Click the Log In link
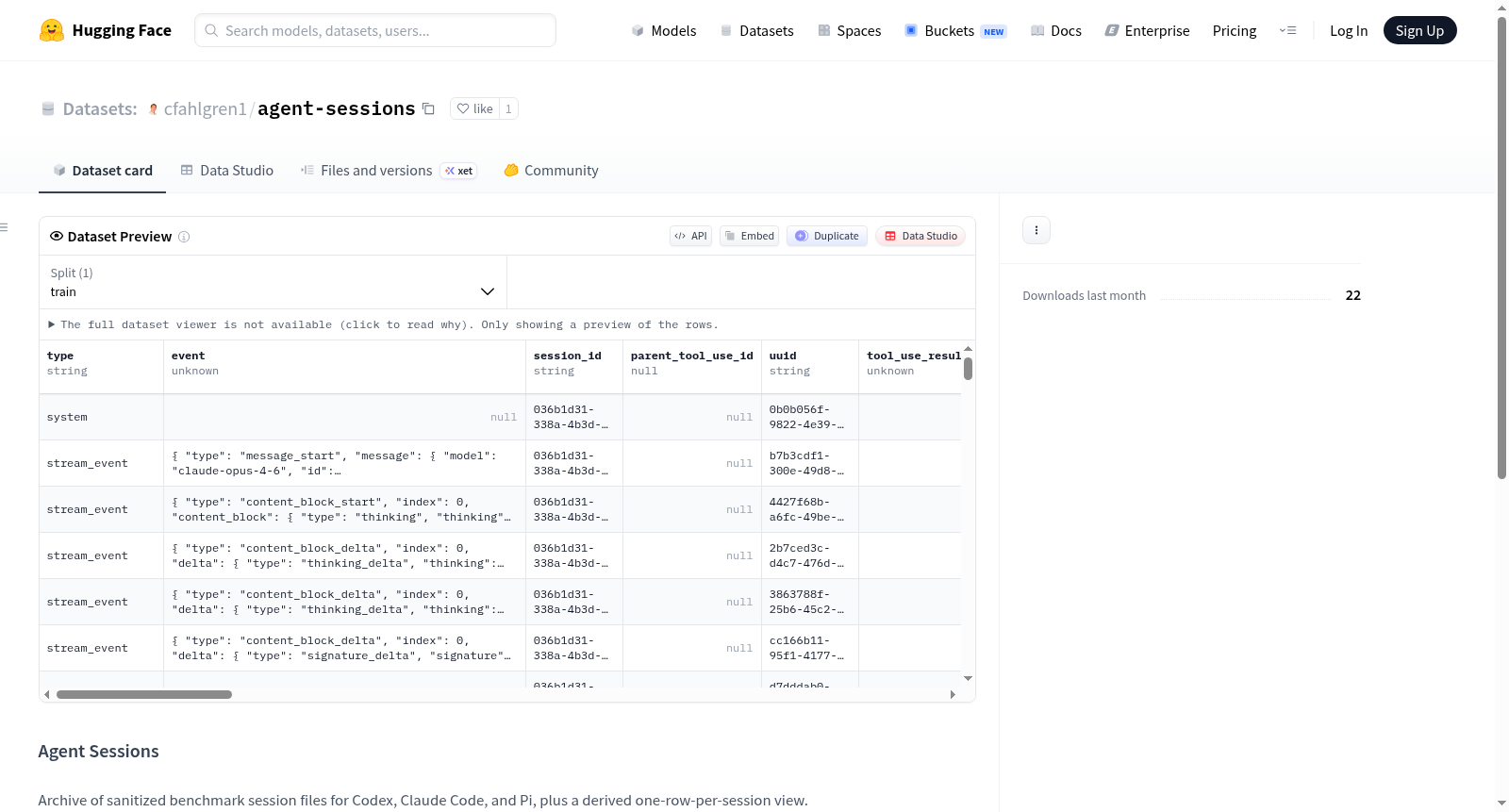 click(x=1349, y=30)
